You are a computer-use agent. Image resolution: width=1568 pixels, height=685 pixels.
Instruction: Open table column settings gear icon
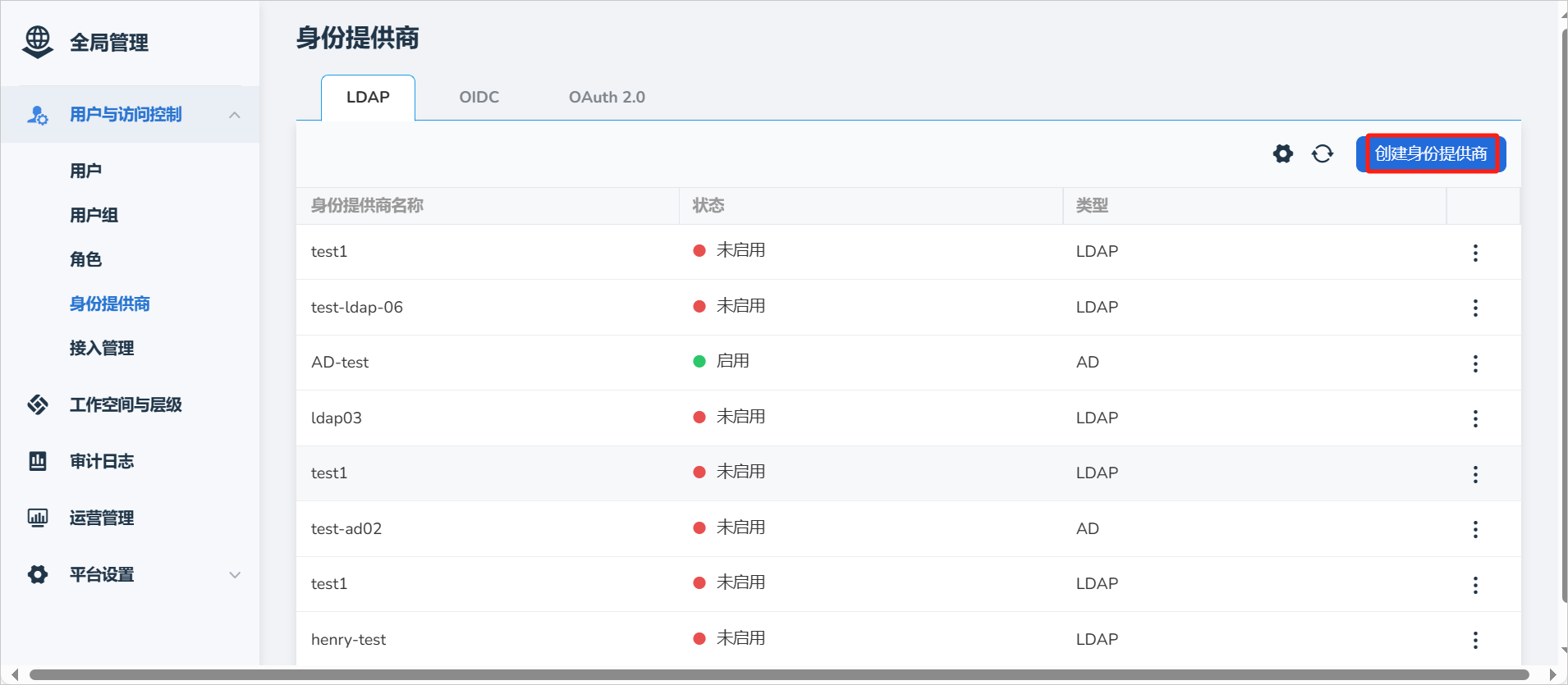1283,153
